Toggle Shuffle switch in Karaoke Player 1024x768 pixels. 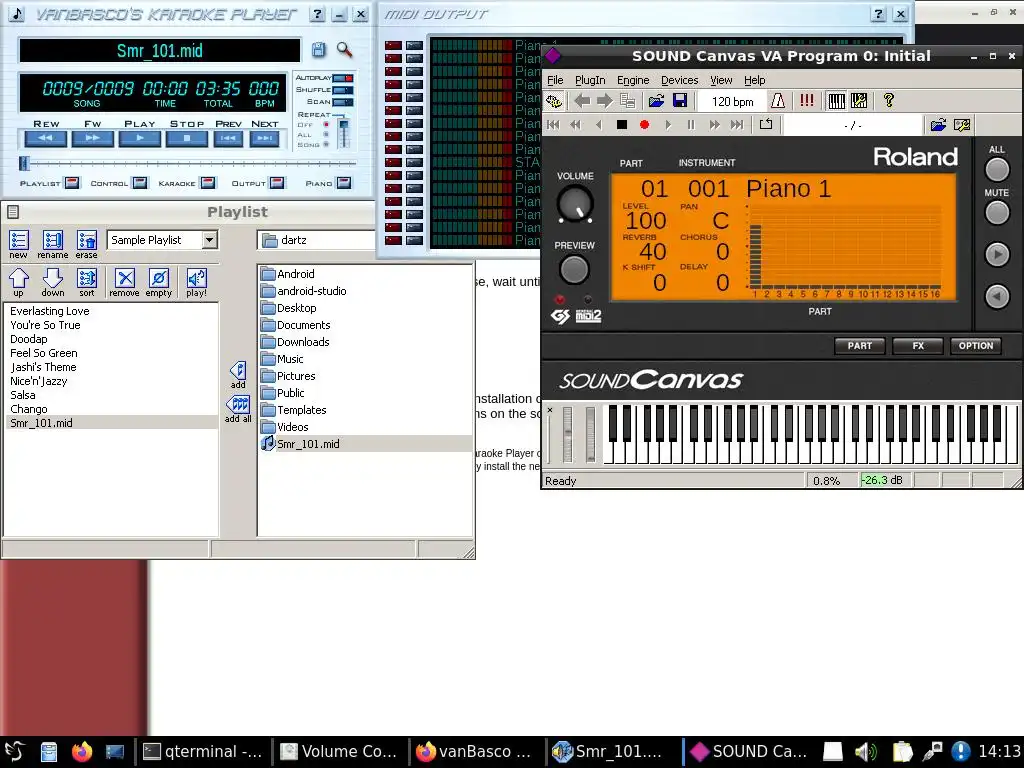tap(342, 89)
